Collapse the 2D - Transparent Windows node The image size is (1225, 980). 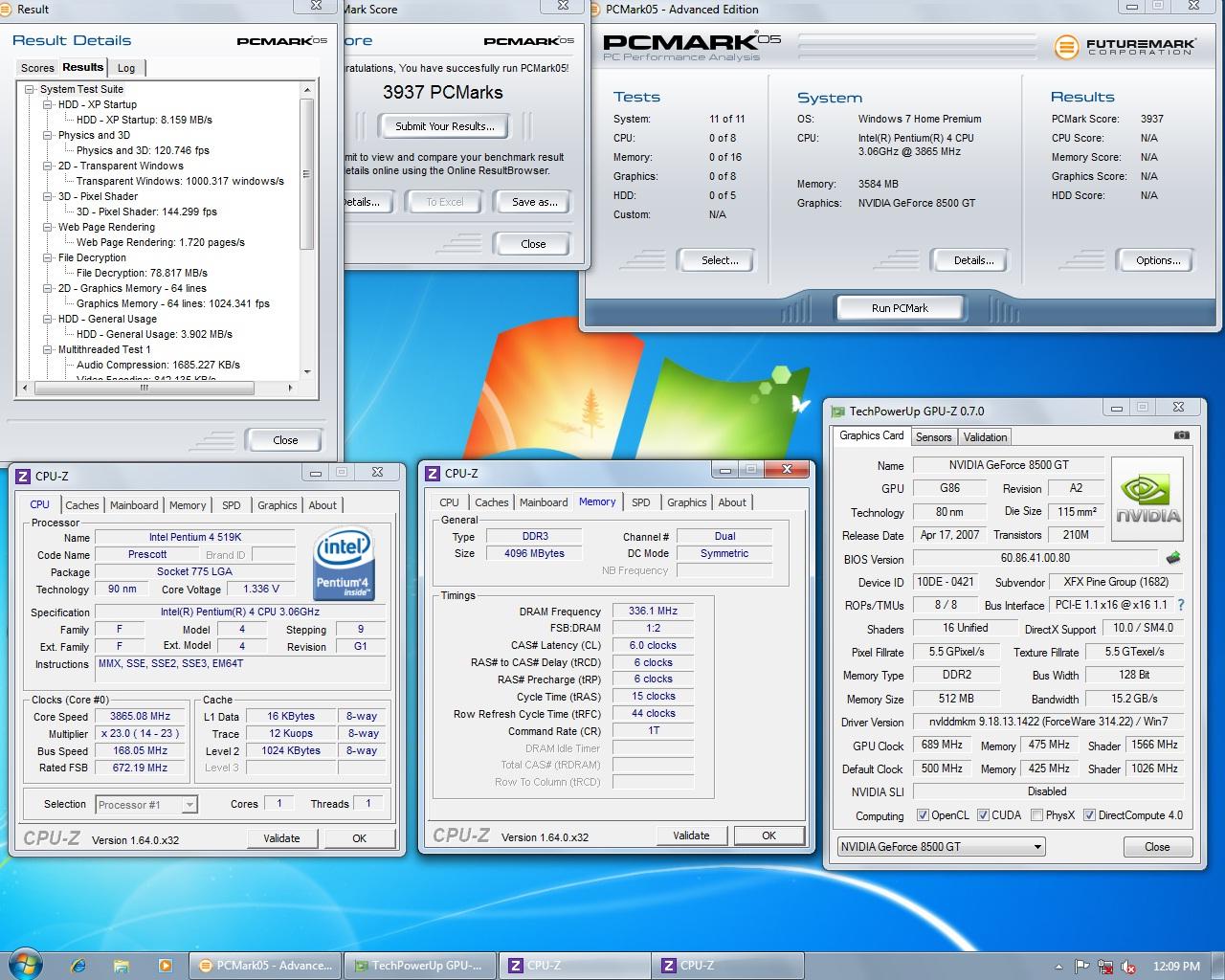click(48, 166)
